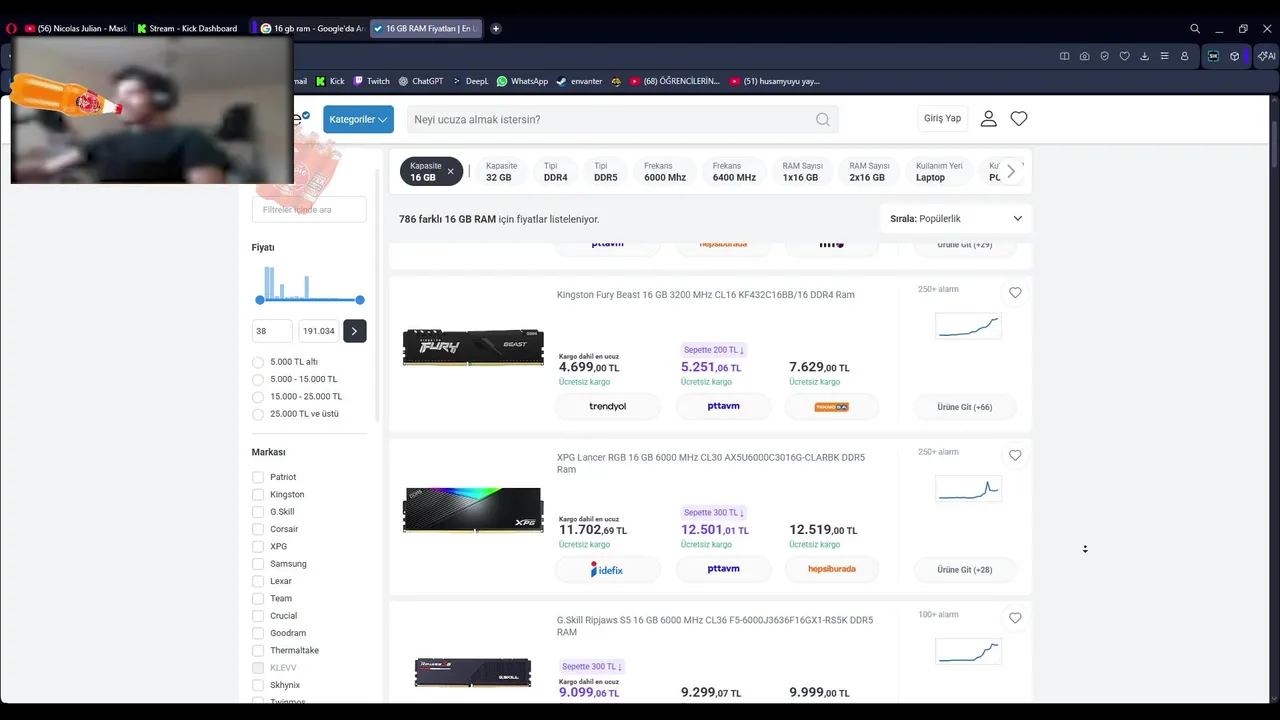
Task: Favorite the XPG Lancer RGB RAM
Action: [1015, 455]
